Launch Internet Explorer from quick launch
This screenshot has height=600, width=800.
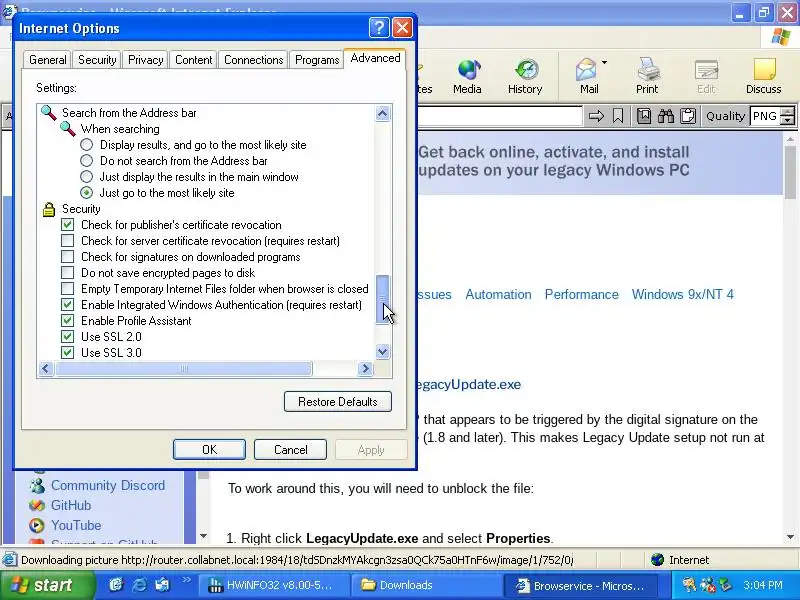[139, 585]
